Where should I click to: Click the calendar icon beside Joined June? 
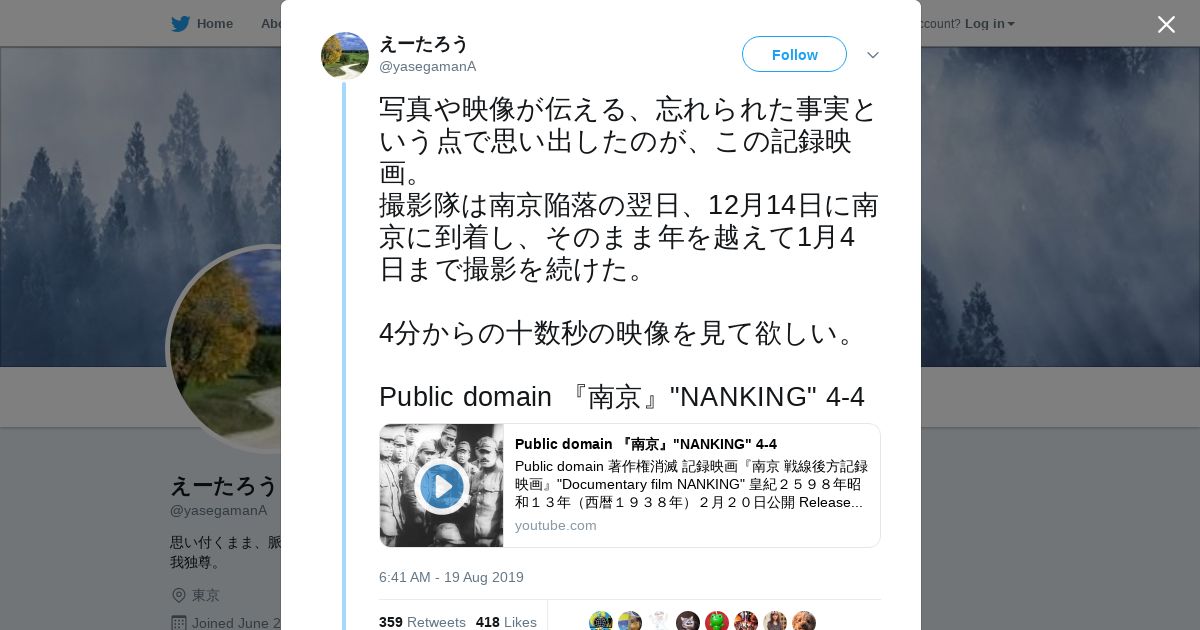pyautogui.click(x=179, y=622)
